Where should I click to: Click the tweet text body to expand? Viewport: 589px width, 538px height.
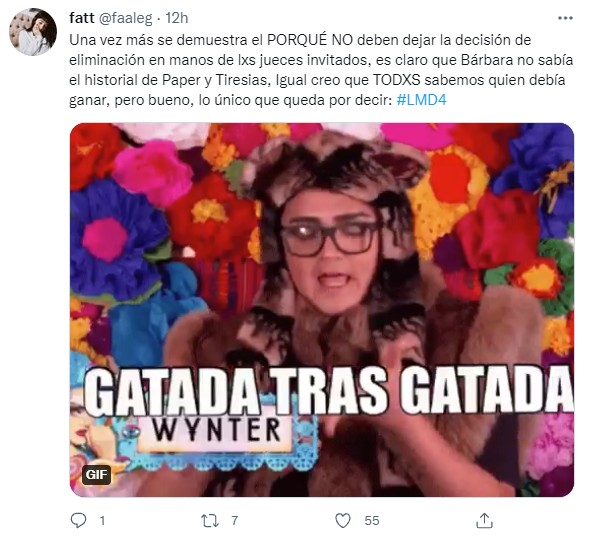coord(321,70)
